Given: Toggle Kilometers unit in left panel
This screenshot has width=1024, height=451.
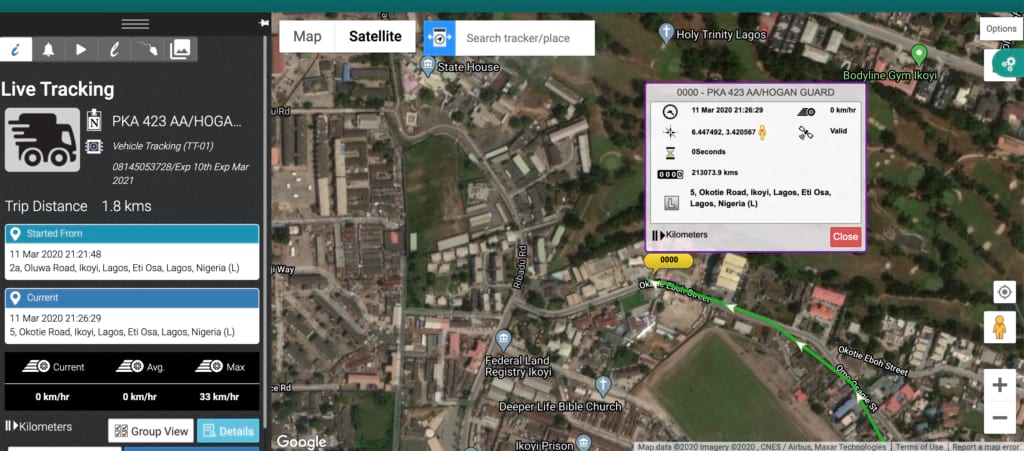Looking at the screenshot, I should [x=40, y=427].
